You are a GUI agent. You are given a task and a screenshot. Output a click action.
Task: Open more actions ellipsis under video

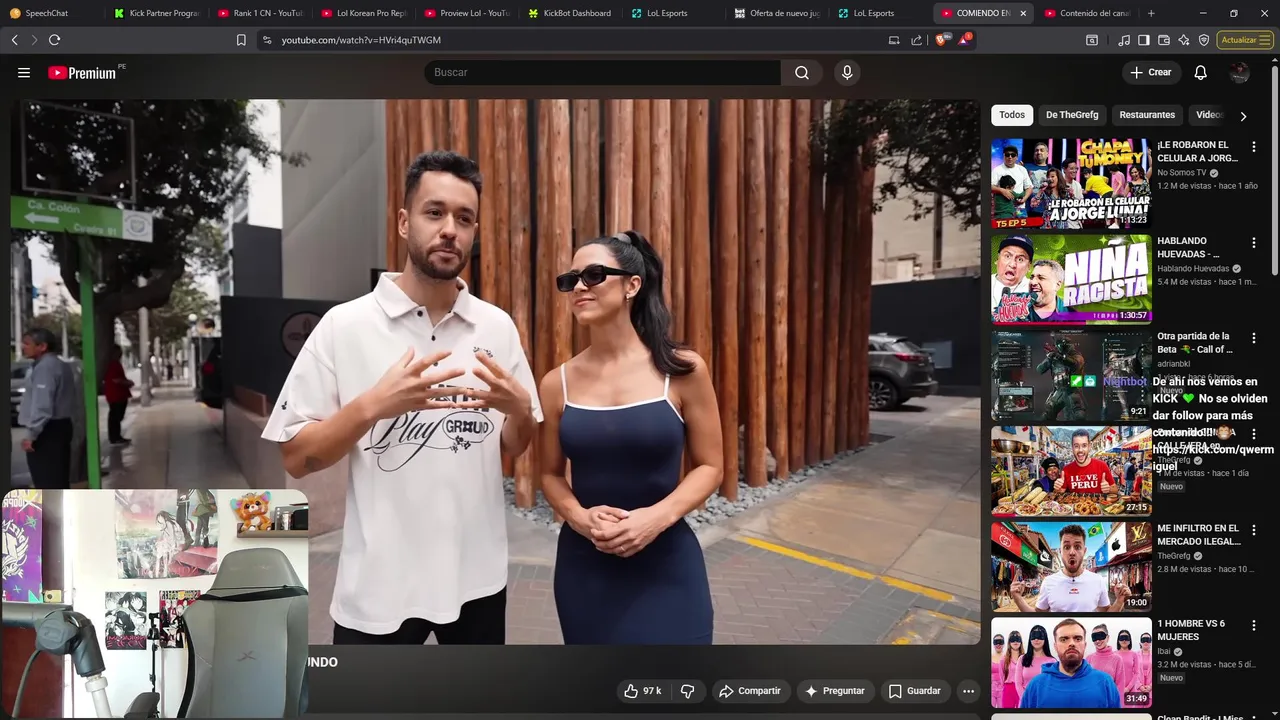[x=968, y=691]
